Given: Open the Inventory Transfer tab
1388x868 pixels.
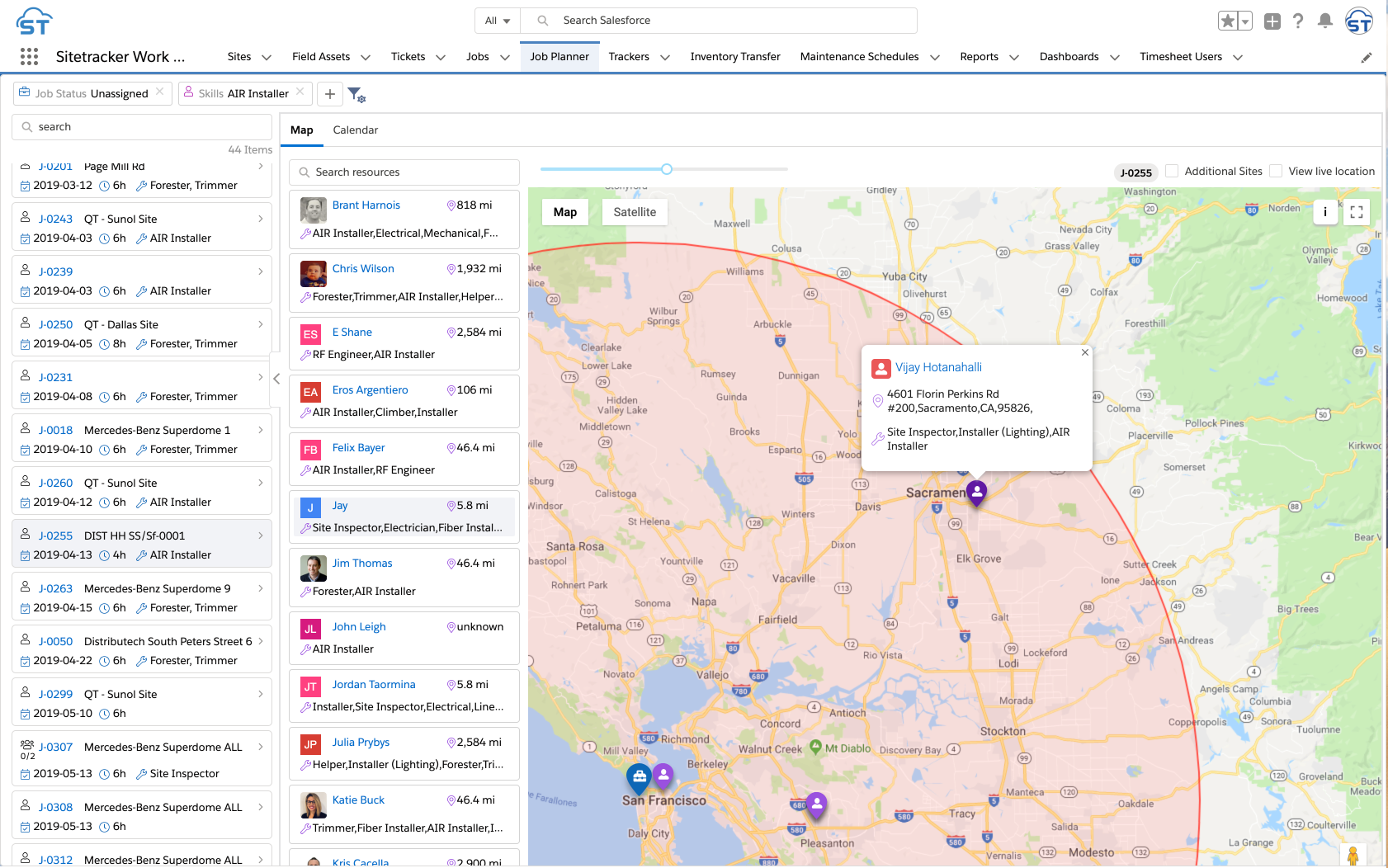Looking at the screenshot, I should pos(735,57).
